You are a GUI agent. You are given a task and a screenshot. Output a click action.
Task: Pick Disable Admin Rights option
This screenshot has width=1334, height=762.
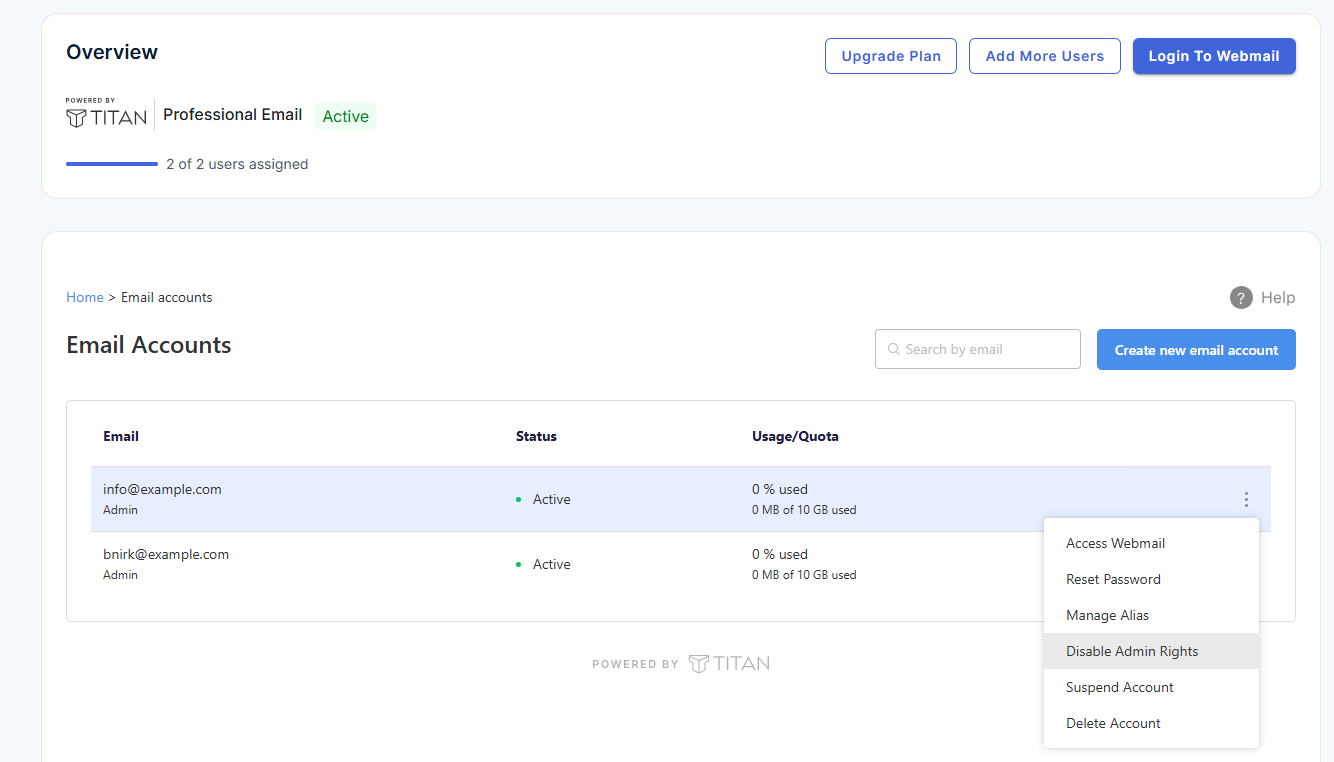pos(1151,651)
